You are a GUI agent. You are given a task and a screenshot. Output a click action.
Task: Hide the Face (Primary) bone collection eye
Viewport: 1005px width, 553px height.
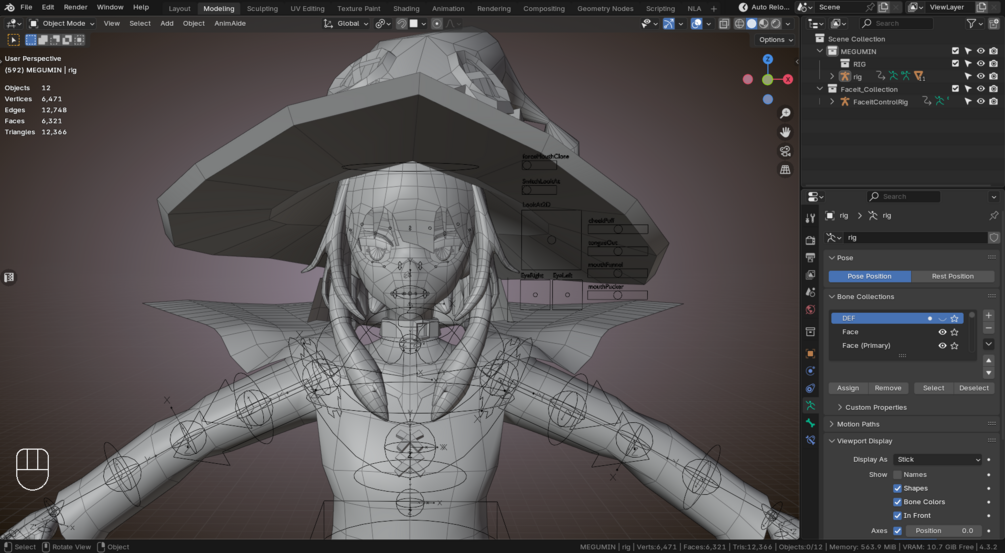click(942, 345)
